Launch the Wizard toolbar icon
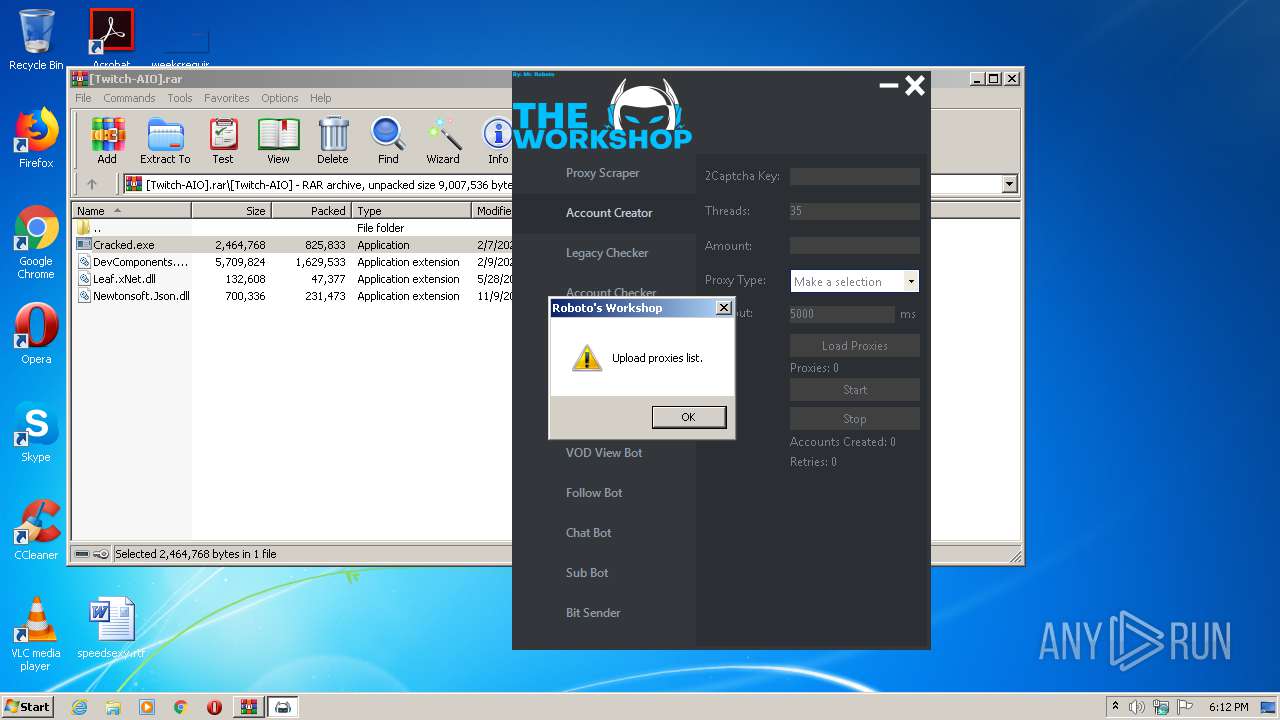 click(443, 141)
